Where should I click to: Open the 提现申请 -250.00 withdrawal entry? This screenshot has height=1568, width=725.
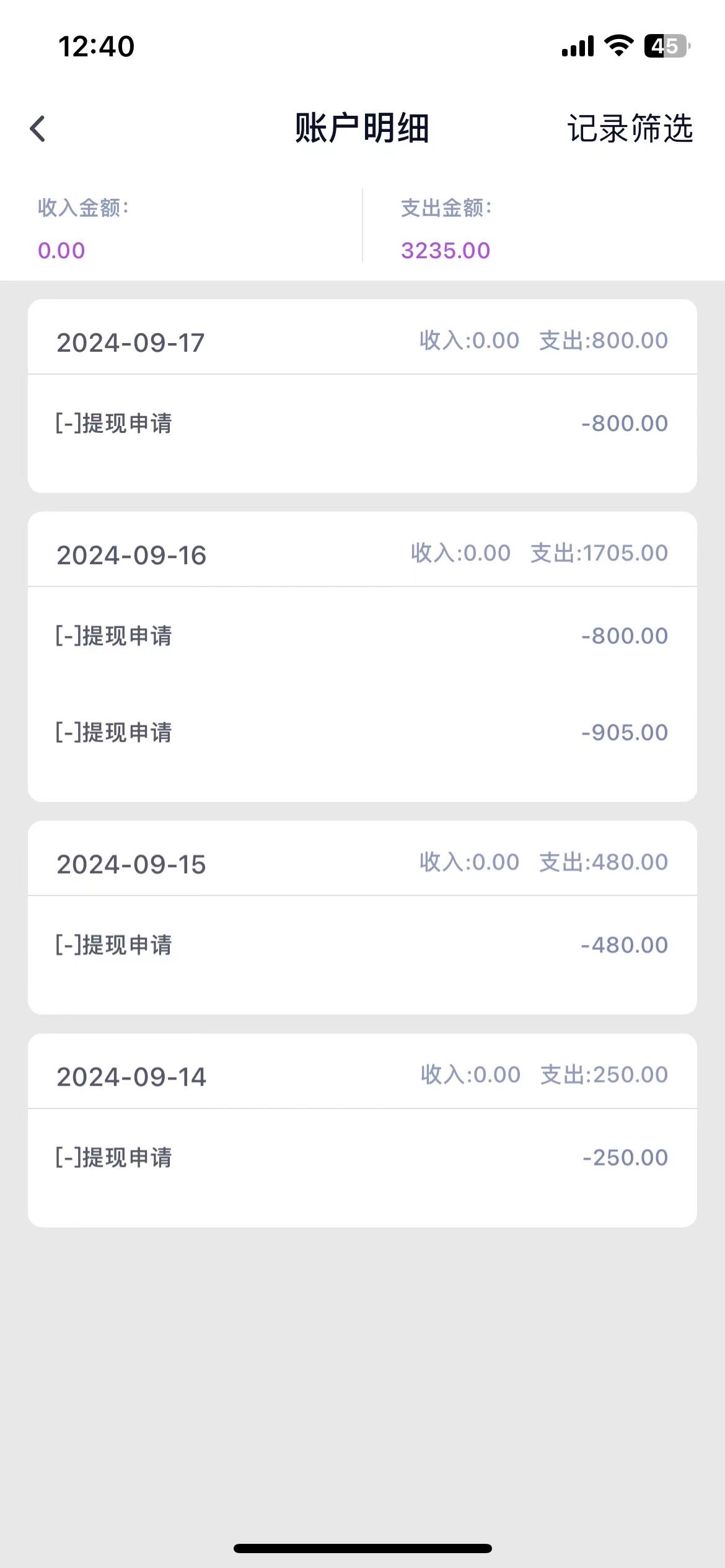coord(362,1157)
